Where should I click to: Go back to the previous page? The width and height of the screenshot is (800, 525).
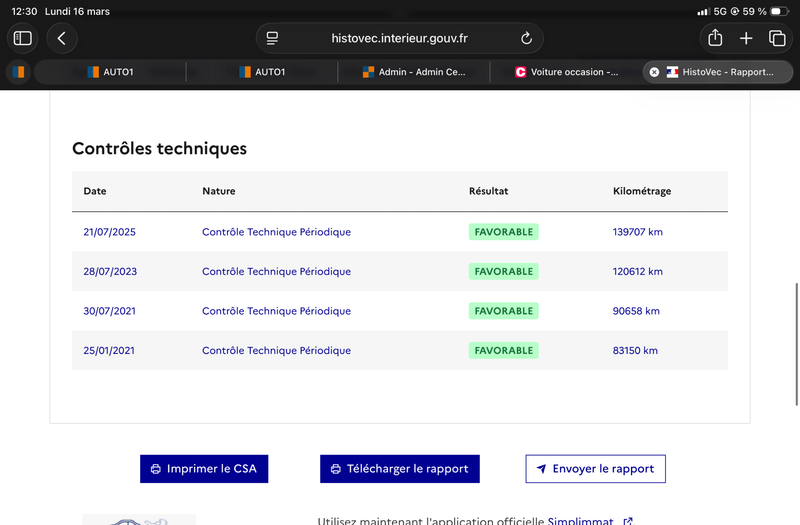coord(62,38)
